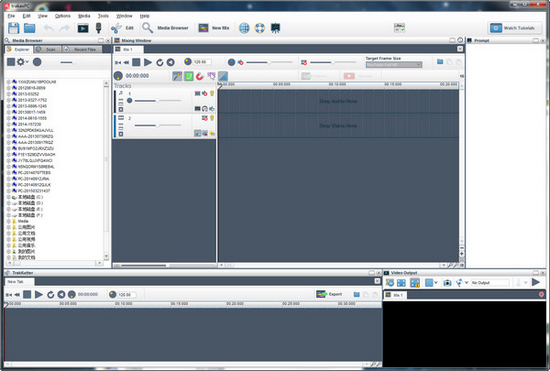Viewport: 550px width, 371px height.
Task: Click the Watch Tutorials button
Action: coord(513,28)
